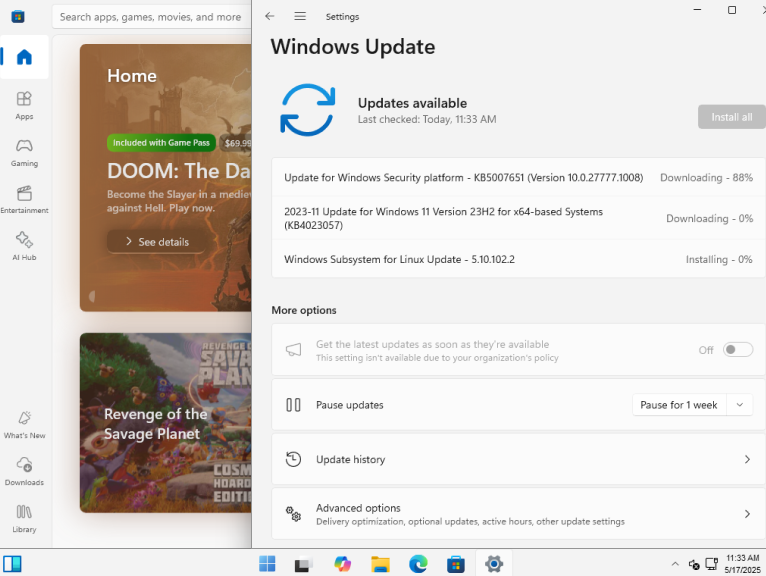Open AI Hub in Store sidebar

24,246
